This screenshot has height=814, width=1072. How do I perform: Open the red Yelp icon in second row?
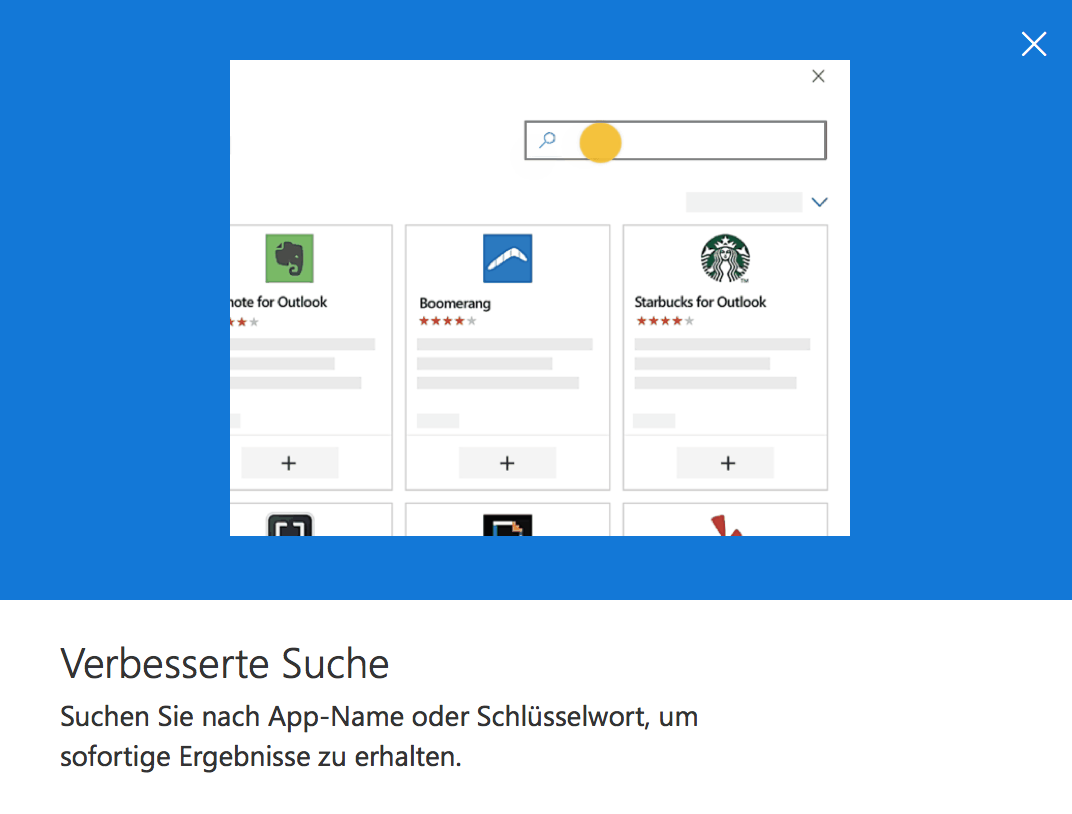(726, 526)
